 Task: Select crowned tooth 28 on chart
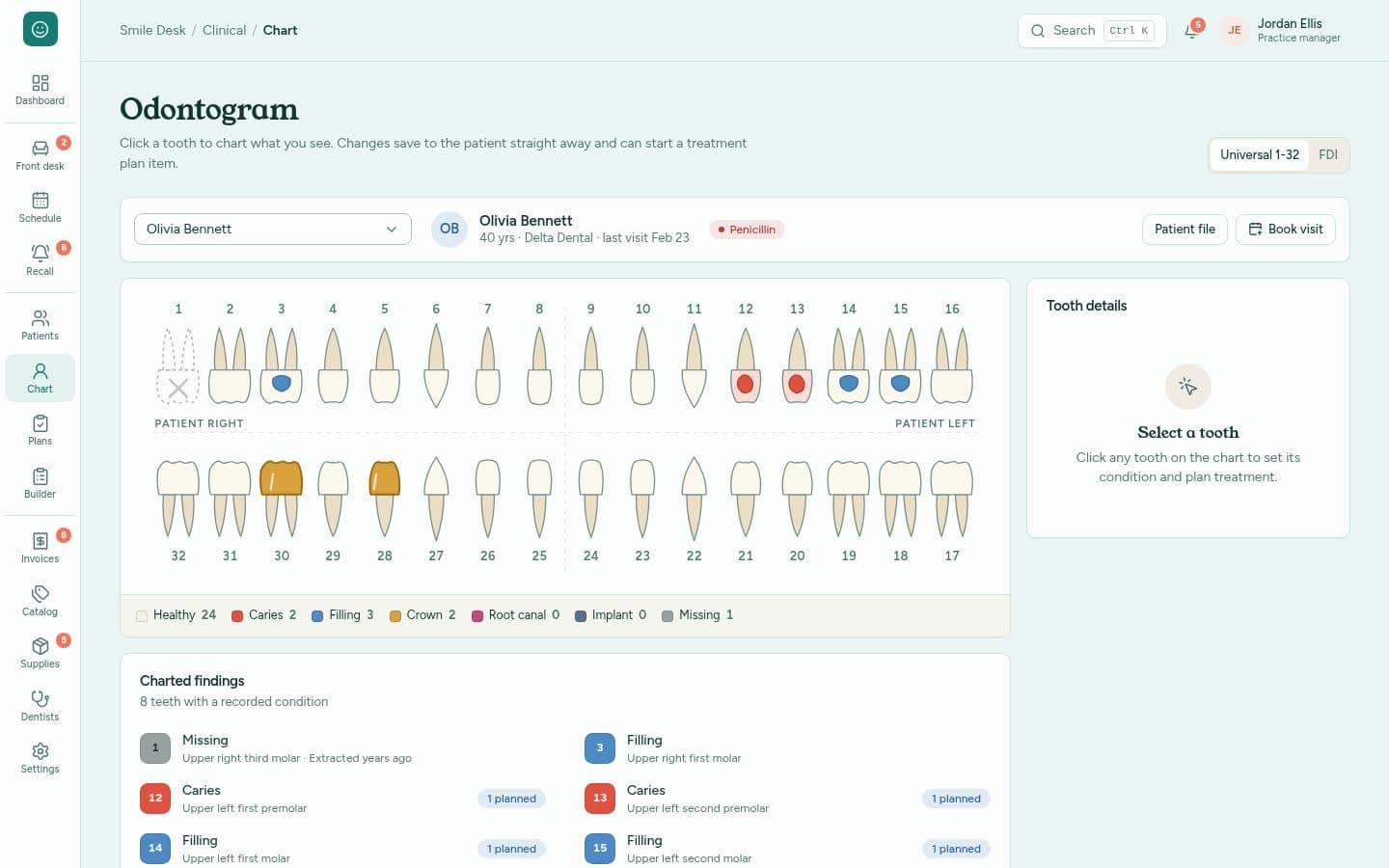(385, 498)
